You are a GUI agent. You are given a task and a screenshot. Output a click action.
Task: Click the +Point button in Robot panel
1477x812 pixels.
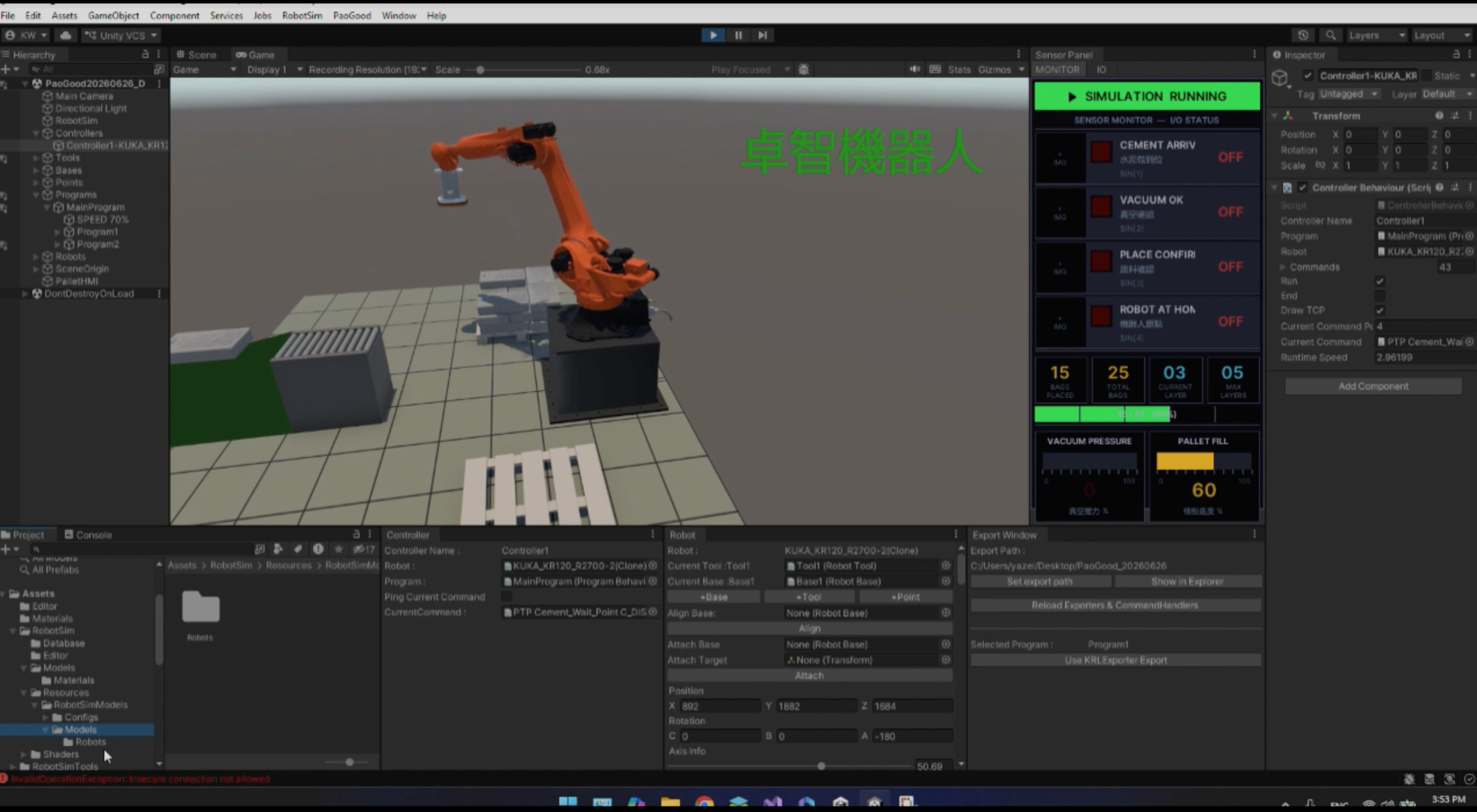(904, 597)
